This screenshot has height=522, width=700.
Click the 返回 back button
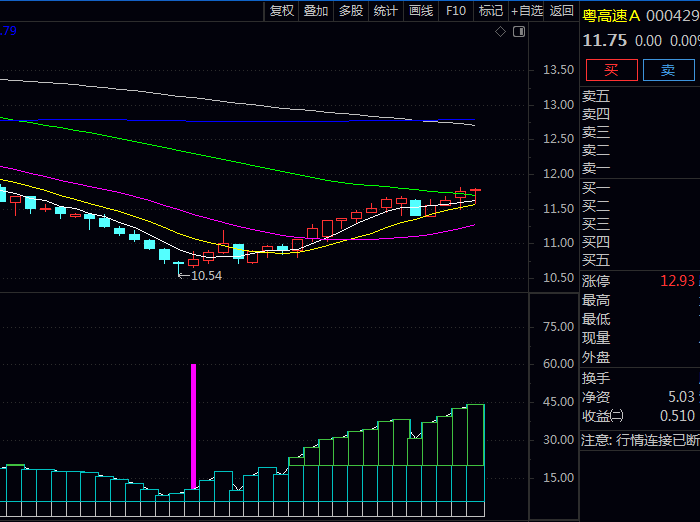click(562, 11)
